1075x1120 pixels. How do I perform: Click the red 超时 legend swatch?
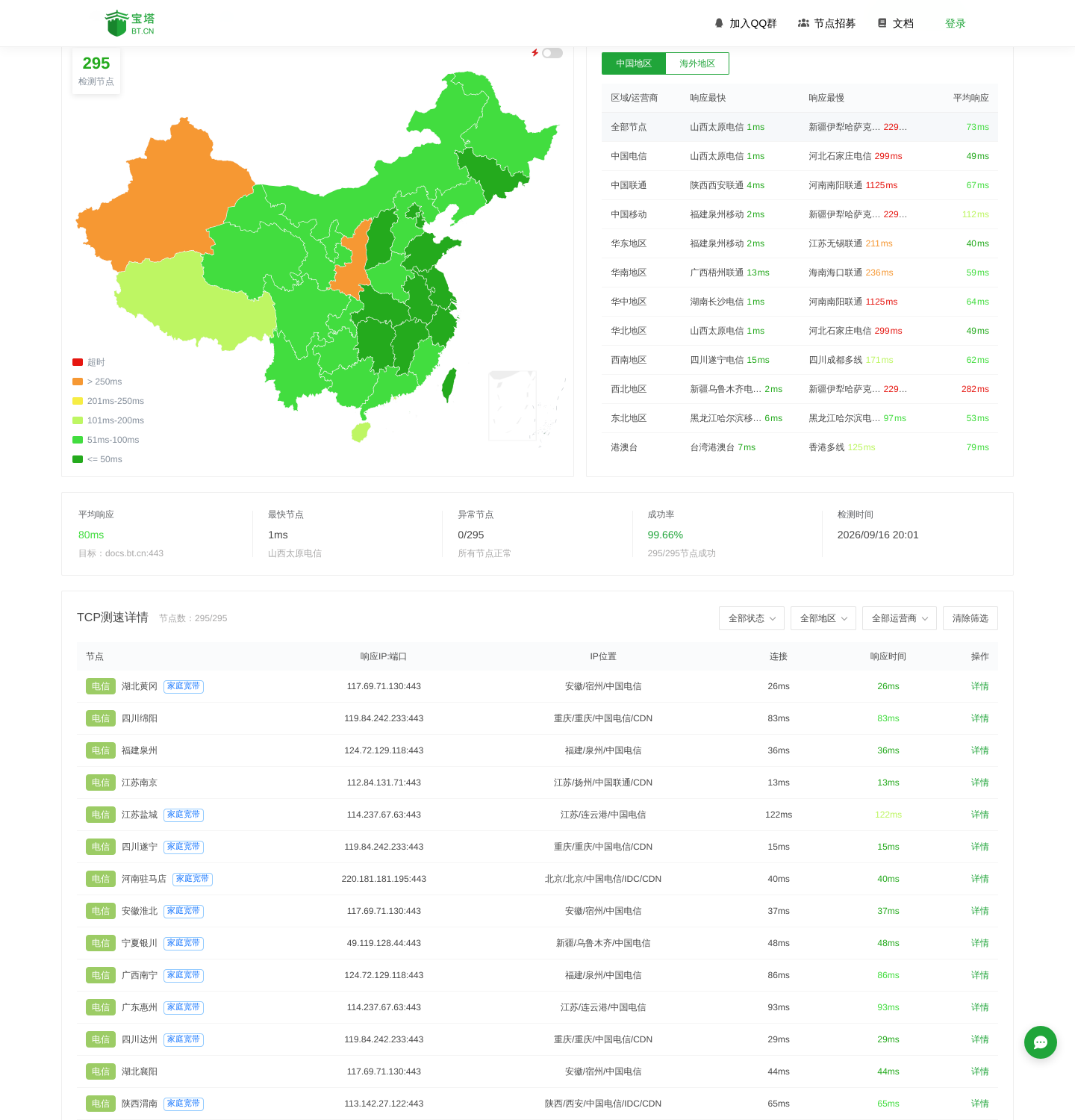78,362
